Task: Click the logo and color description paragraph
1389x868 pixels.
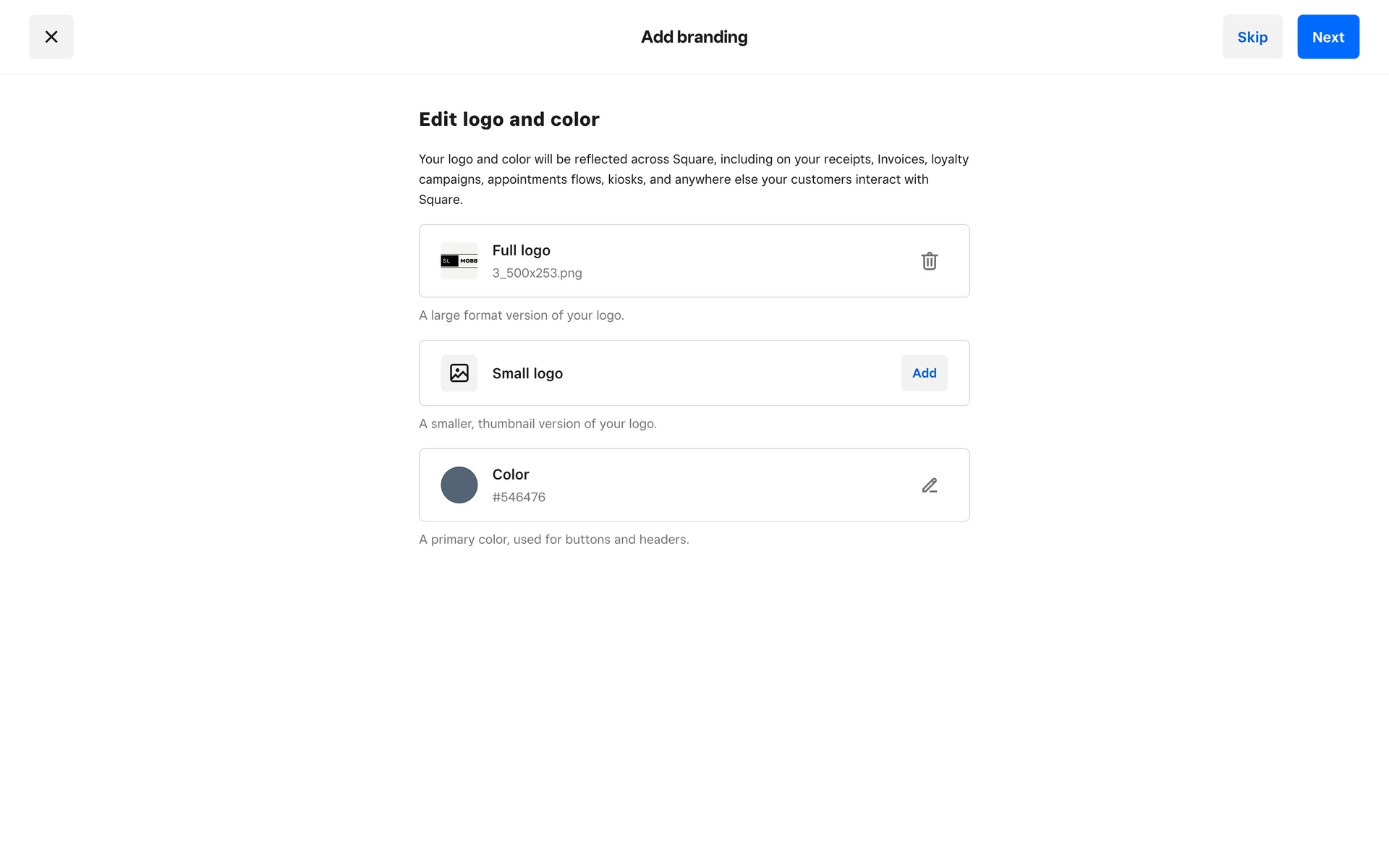Action: (x=693, y=179)
